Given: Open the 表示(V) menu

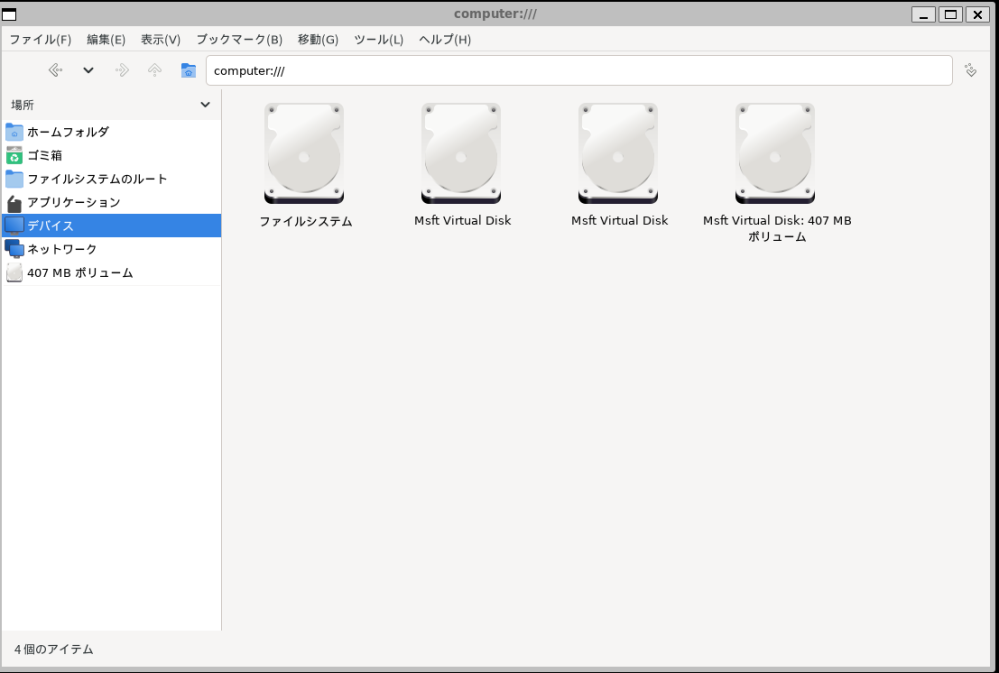Looking at the screenshot, I should (x=160, y=39).
